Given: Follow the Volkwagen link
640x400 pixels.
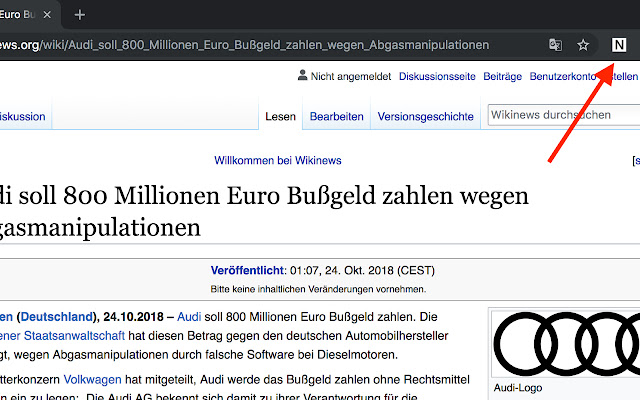Looking at the screenshot, I should pyautogui.click(x=92, y=380).
